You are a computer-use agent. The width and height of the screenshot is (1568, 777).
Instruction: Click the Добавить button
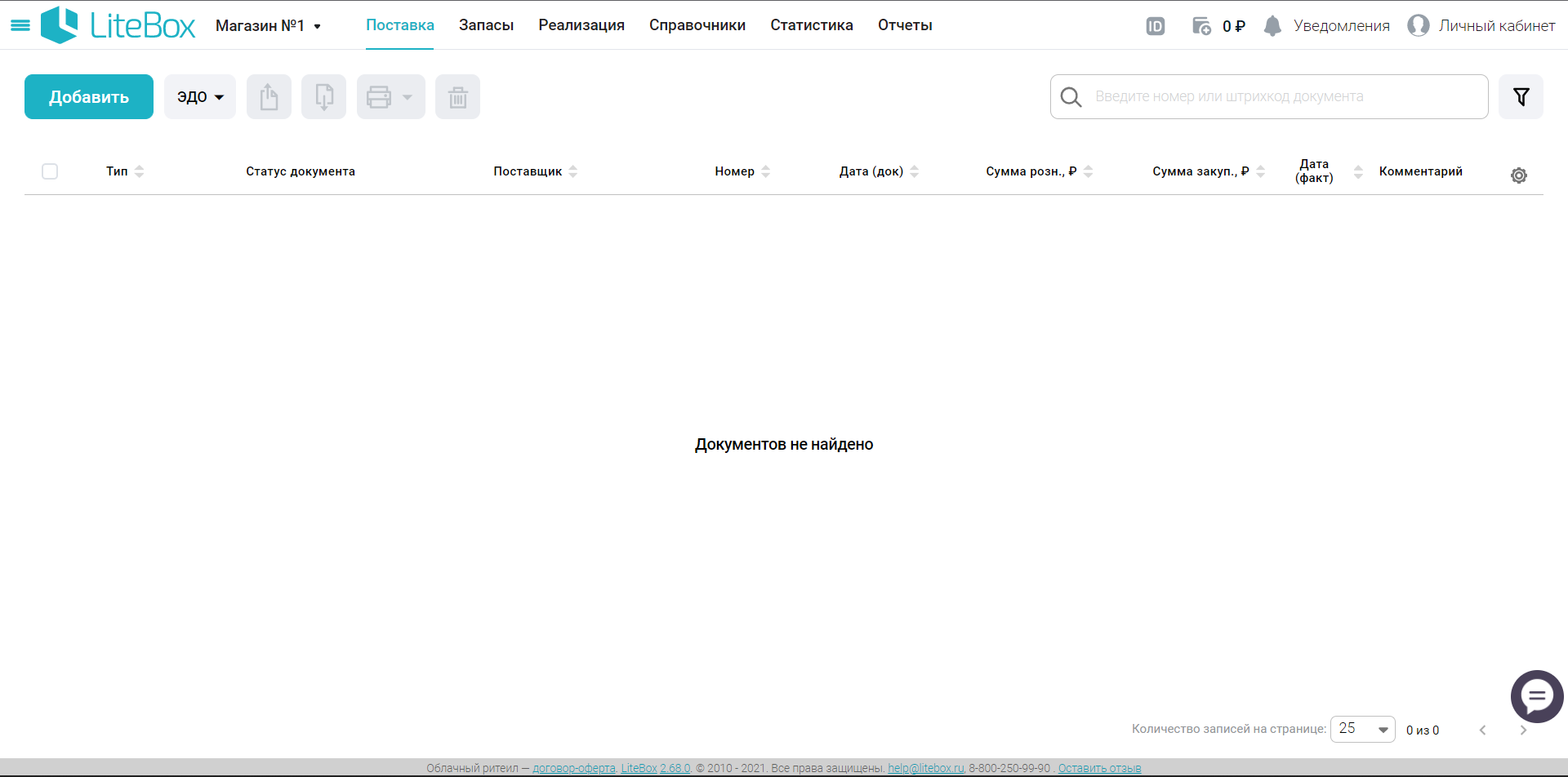tap(89, 97)
